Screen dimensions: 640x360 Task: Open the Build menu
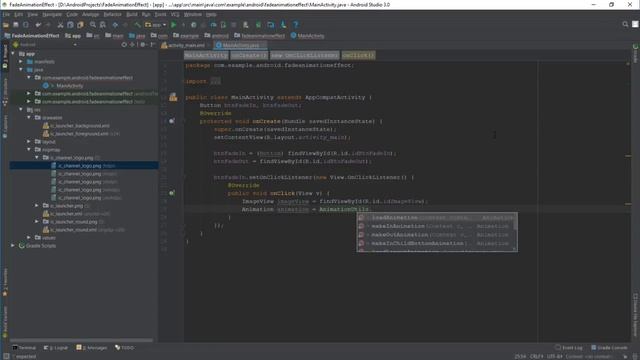pyautogui.click(x=132, y=14)
